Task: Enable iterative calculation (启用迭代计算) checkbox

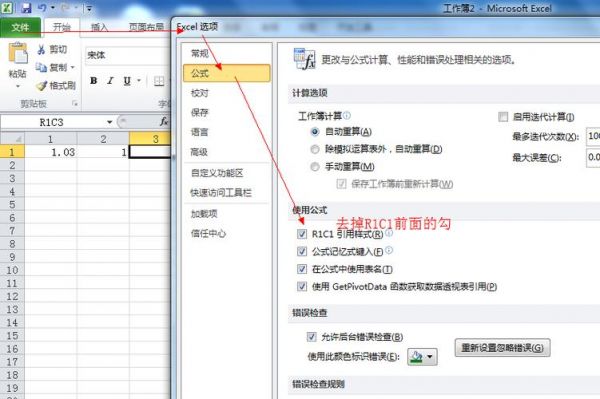Action: tap(503, 117)
